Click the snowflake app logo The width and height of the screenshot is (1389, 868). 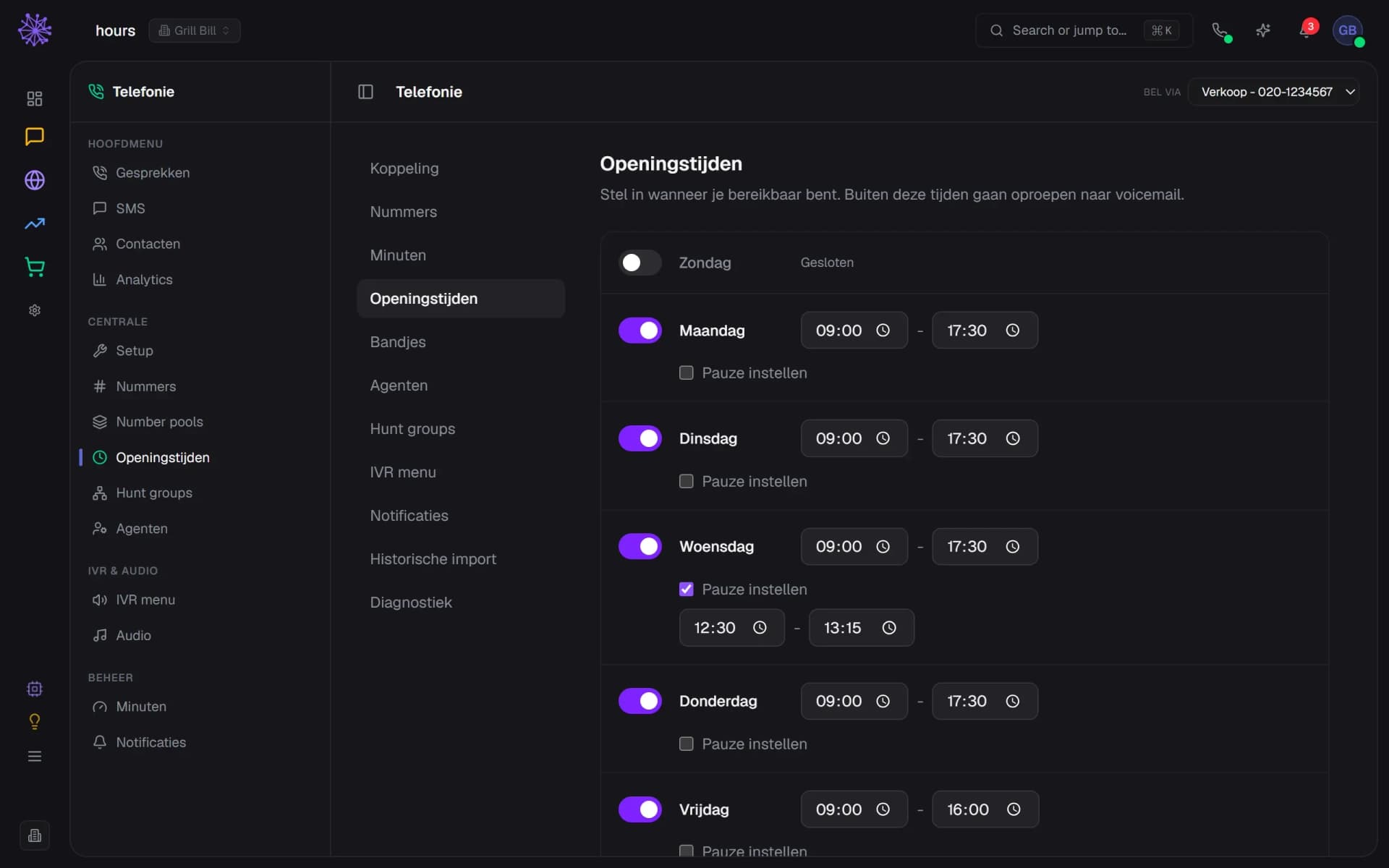pyautogui.click(x=35, y=30)
